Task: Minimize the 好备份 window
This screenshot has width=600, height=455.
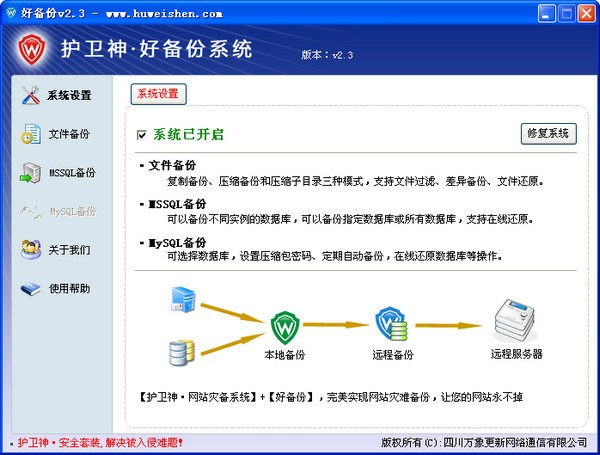Action: (x=545, y=14)
